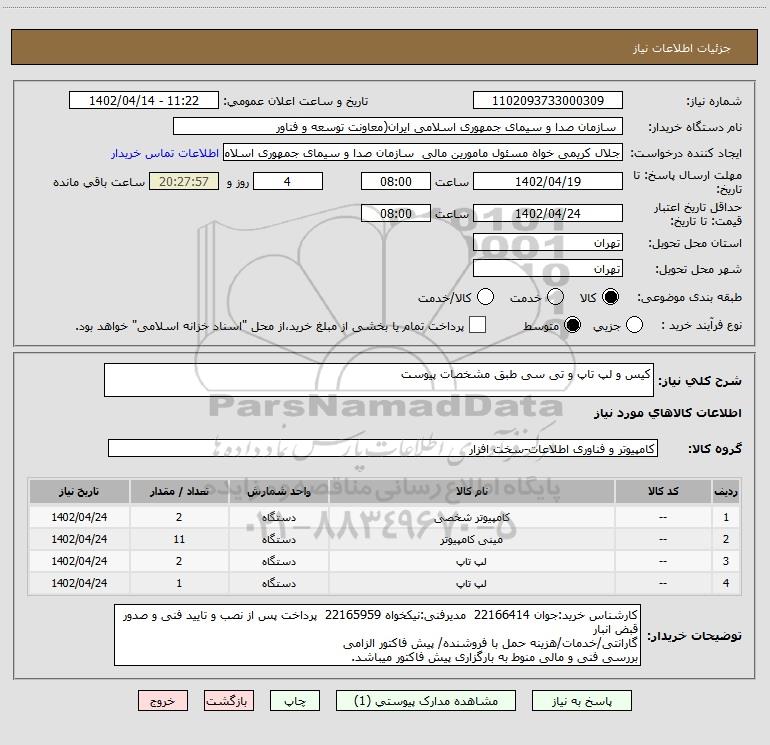Click the ردیف column header

pos(726,491)
